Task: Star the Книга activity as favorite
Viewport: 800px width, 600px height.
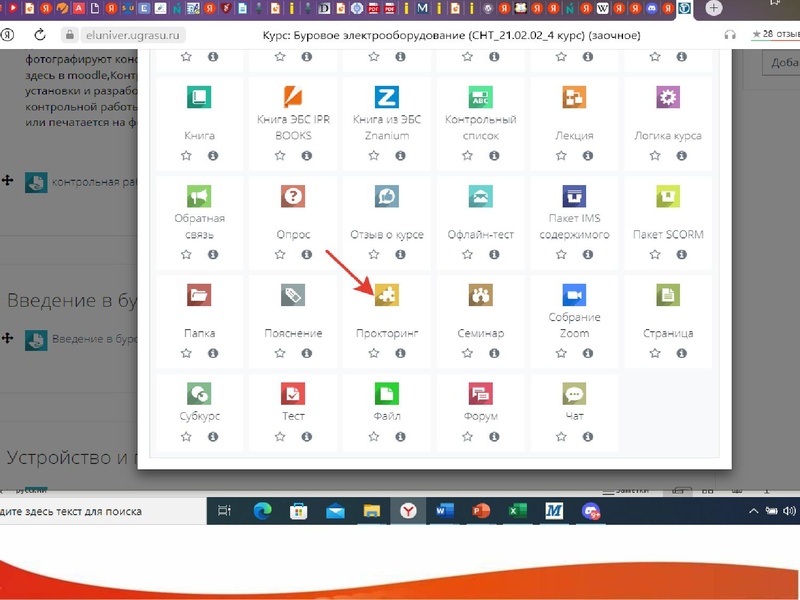Action: coord(187,156)
